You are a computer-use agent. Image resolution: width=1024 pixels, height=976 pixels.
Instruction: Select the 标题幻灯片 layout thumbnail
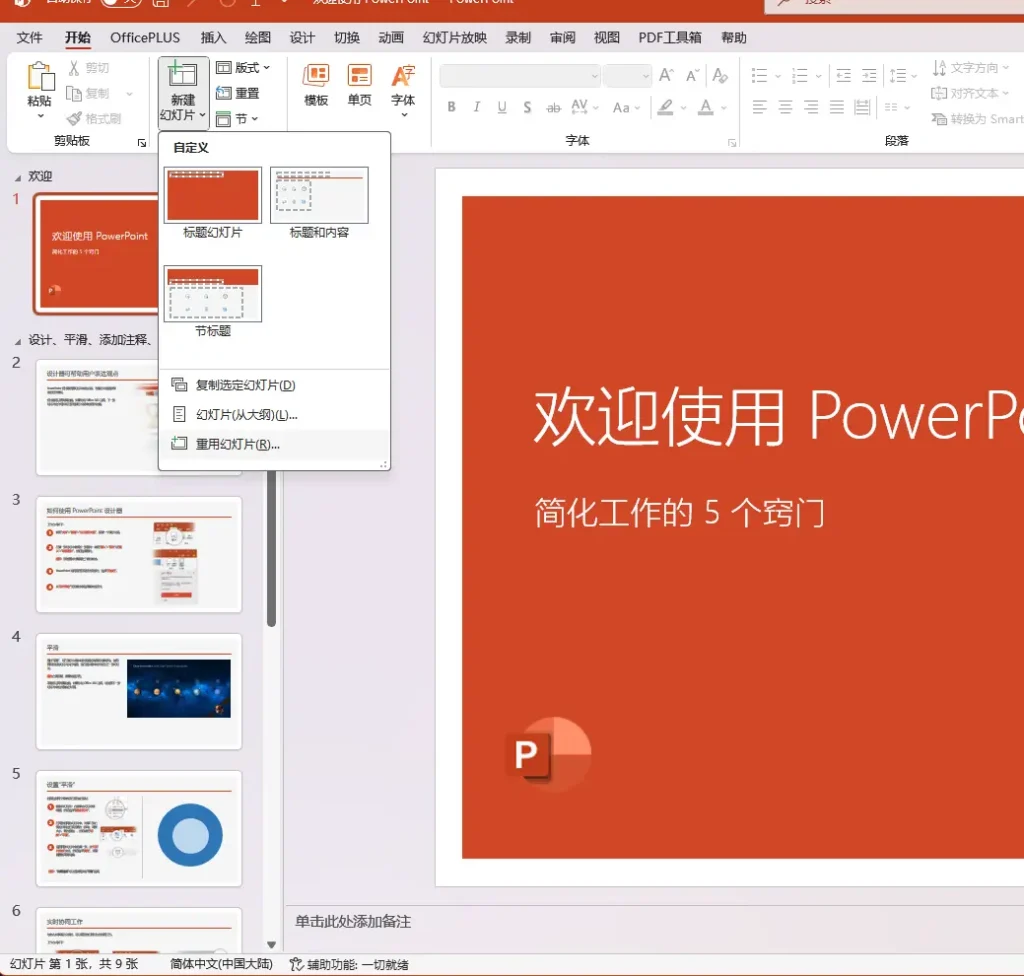212,195
